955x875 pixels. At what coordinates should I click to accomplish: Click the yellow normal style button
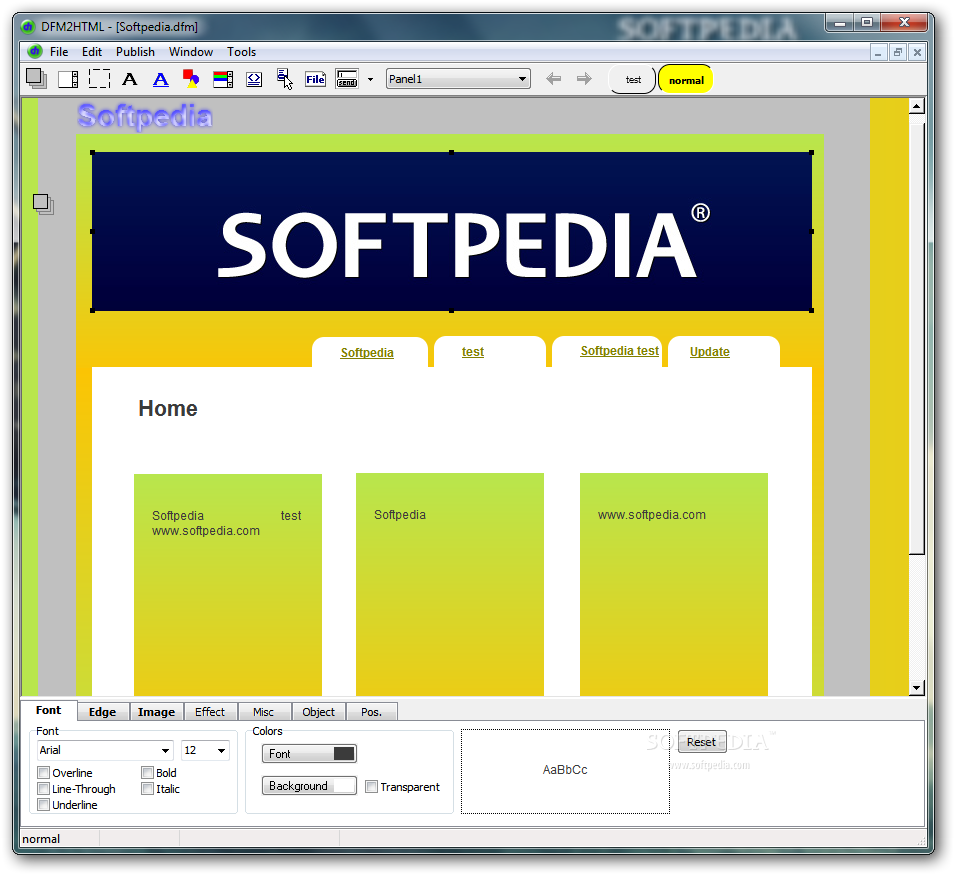686,80
